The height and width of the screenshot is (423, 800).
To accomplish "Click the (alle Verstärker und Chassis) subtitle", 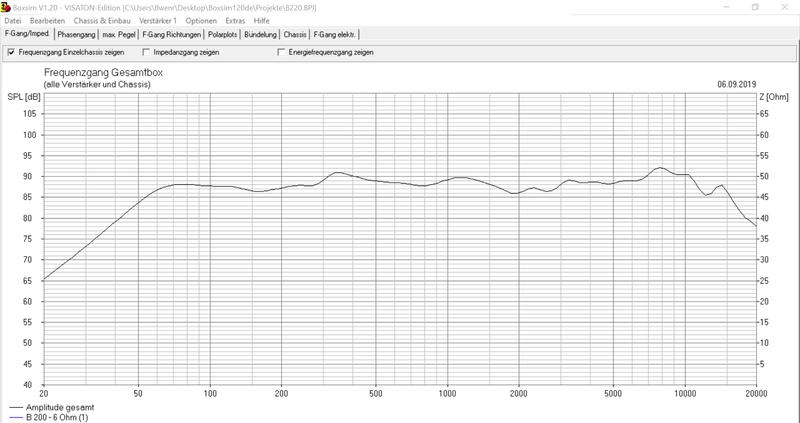I will (x=97, y=85).
